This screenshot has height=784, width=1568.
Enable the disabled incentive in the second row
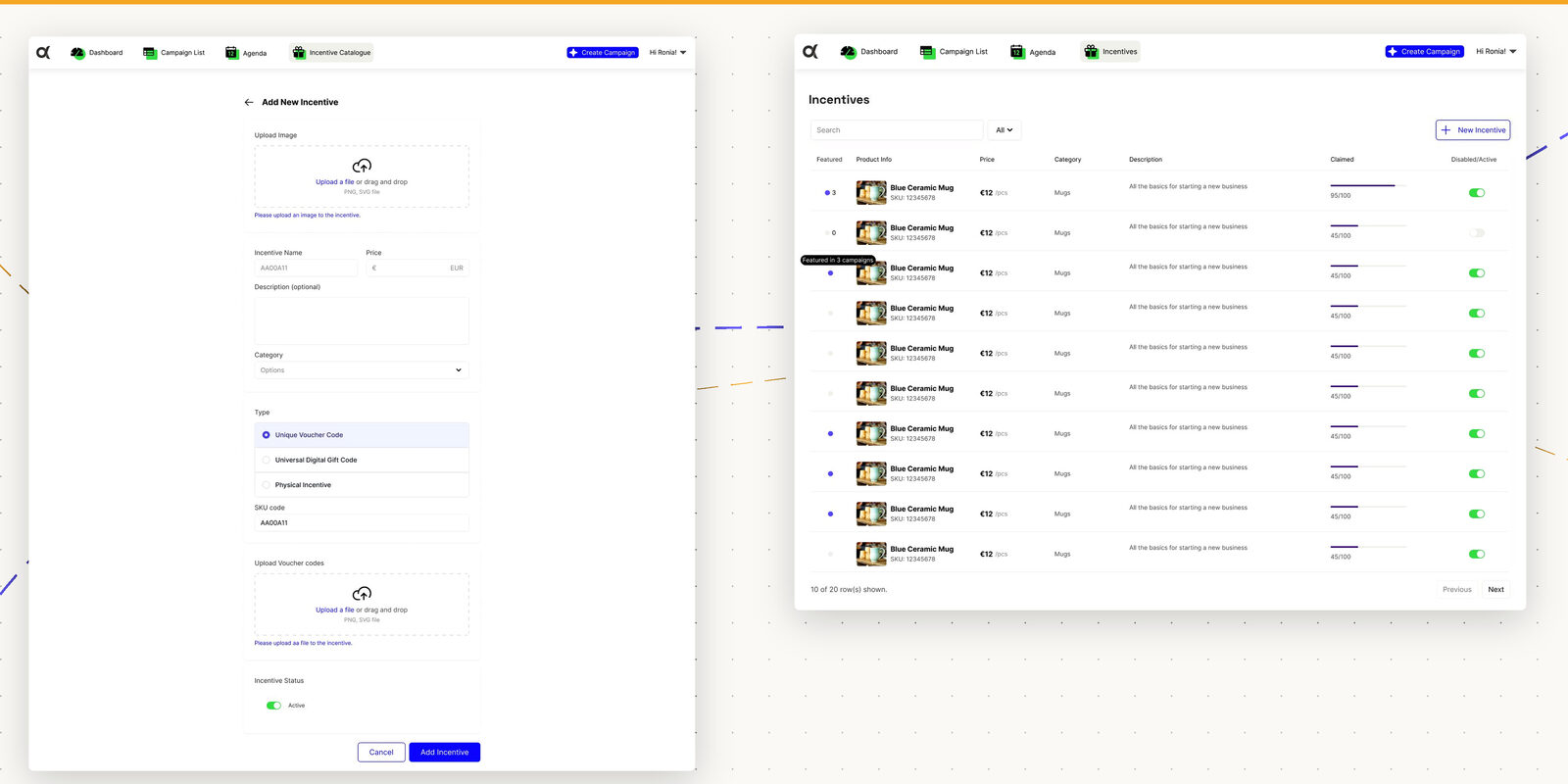(x=1477, y=233)
